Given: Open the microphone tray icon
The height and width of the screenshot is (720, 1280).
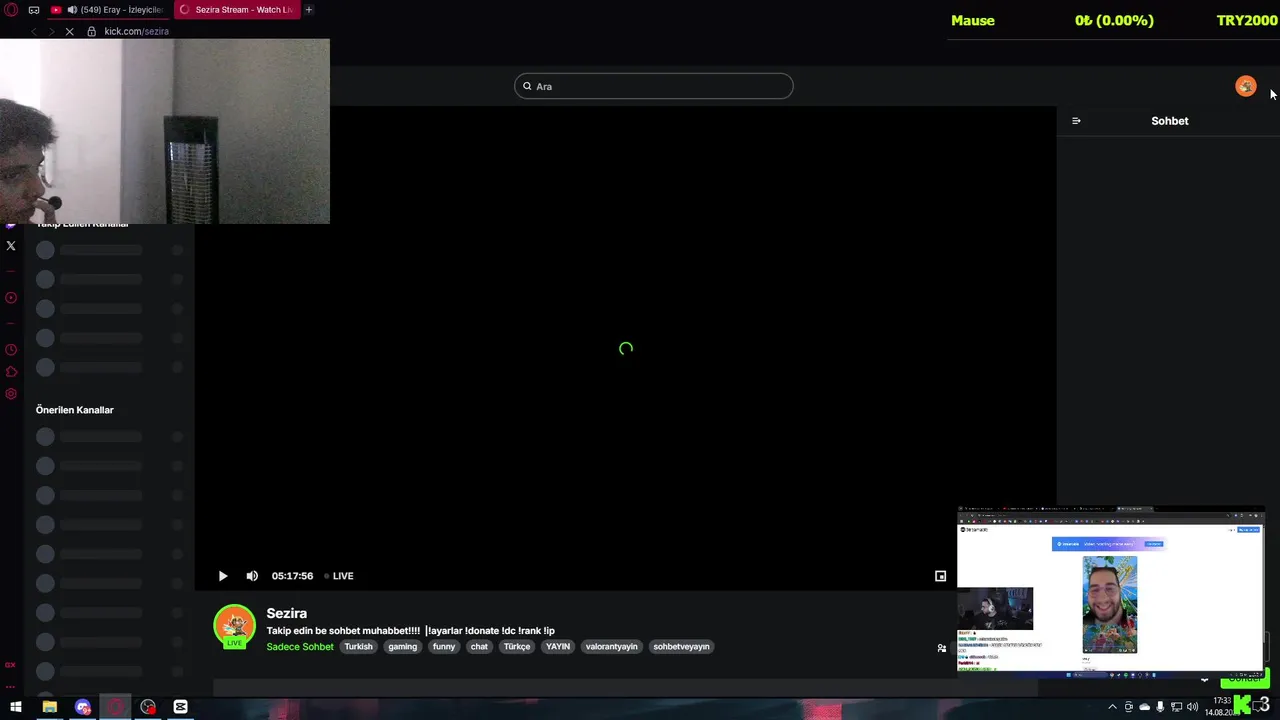Looking at the screenshot, I should 1160,707.
